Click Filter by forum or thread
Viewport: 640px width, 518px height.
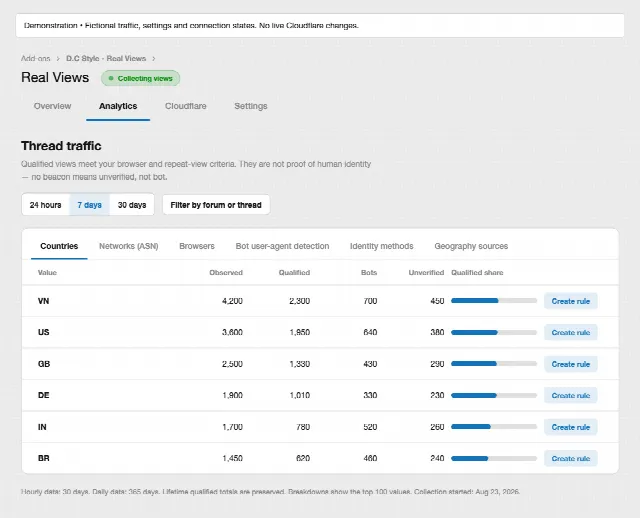(216, 205)
